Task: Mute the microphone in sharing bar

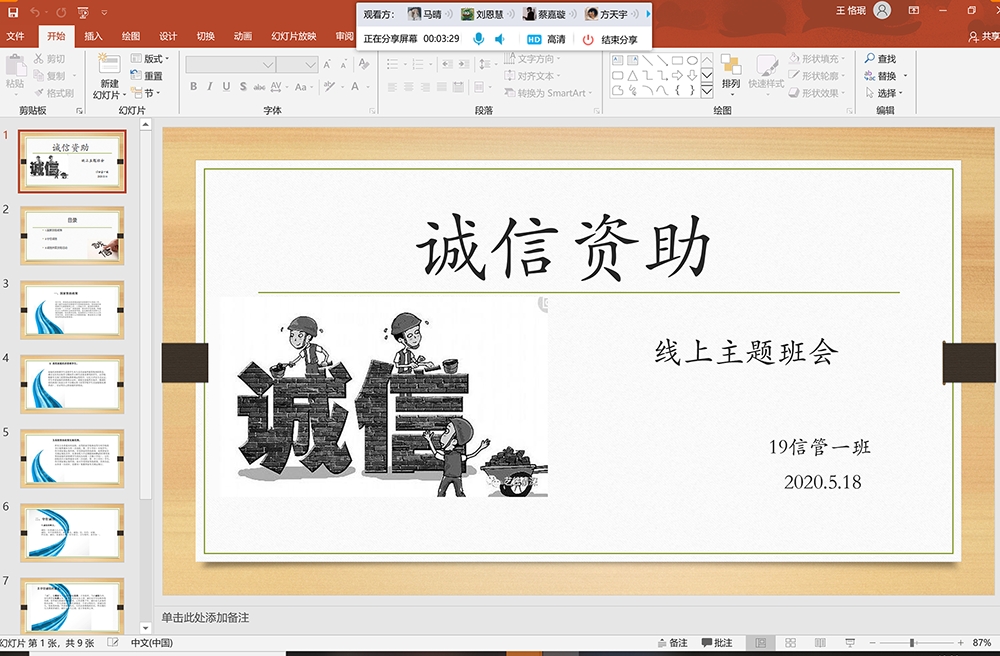Action: coord(479,39)
